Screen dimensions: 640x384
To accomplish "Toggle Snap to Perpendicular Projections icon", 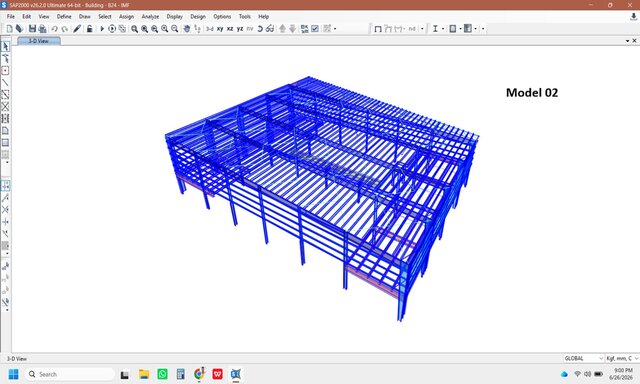I will click(x=5, y=222).
